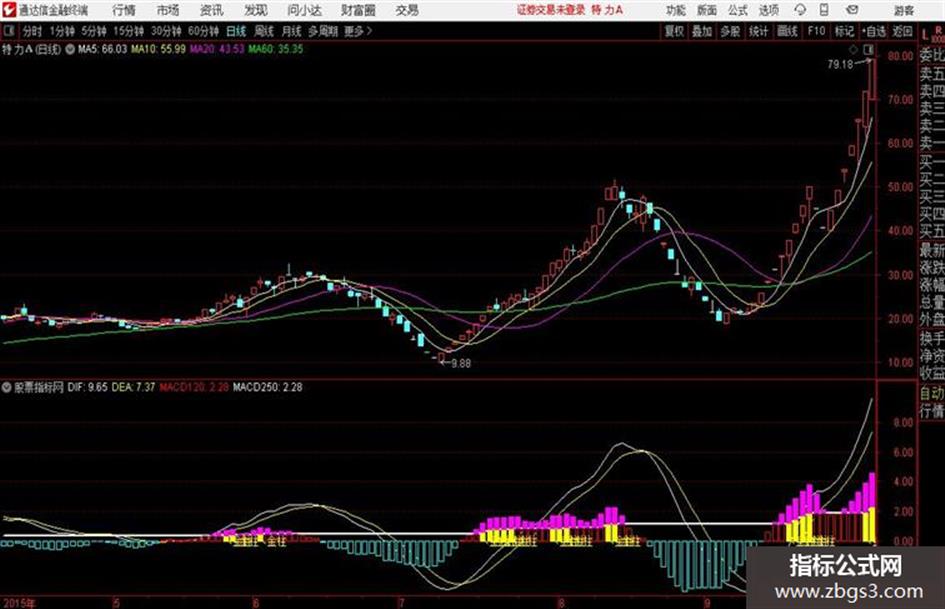Open the 功能 menu
Screen dimensions: 945x609
pos(676,10)
